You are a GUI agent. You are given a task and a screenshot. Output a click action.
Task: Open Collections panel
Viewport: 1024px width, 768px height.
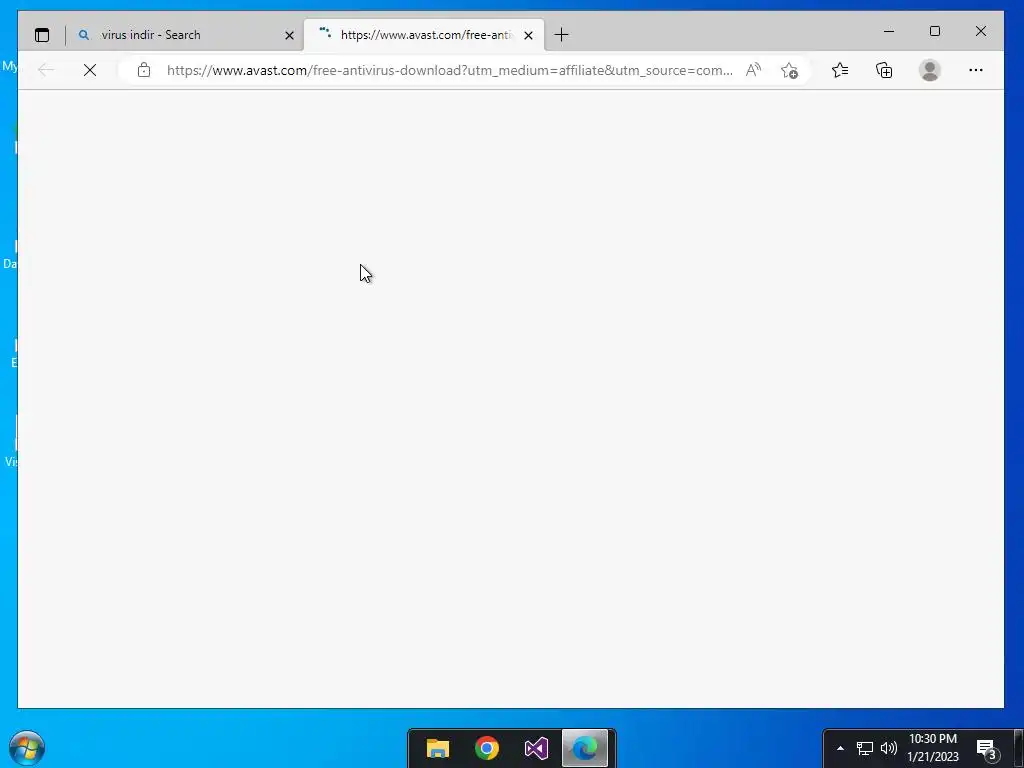coord(884,70)
